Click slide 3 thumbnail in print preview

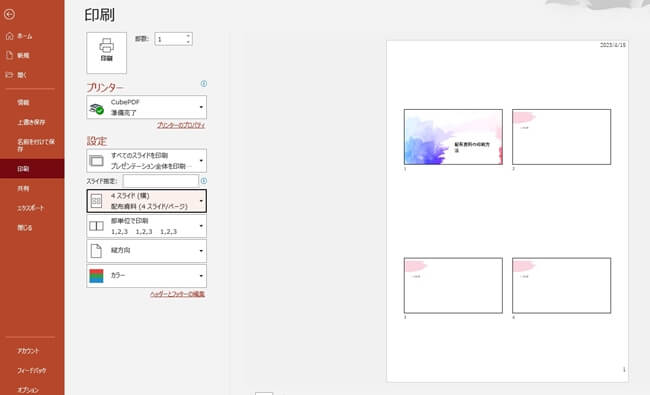[453, 286]
